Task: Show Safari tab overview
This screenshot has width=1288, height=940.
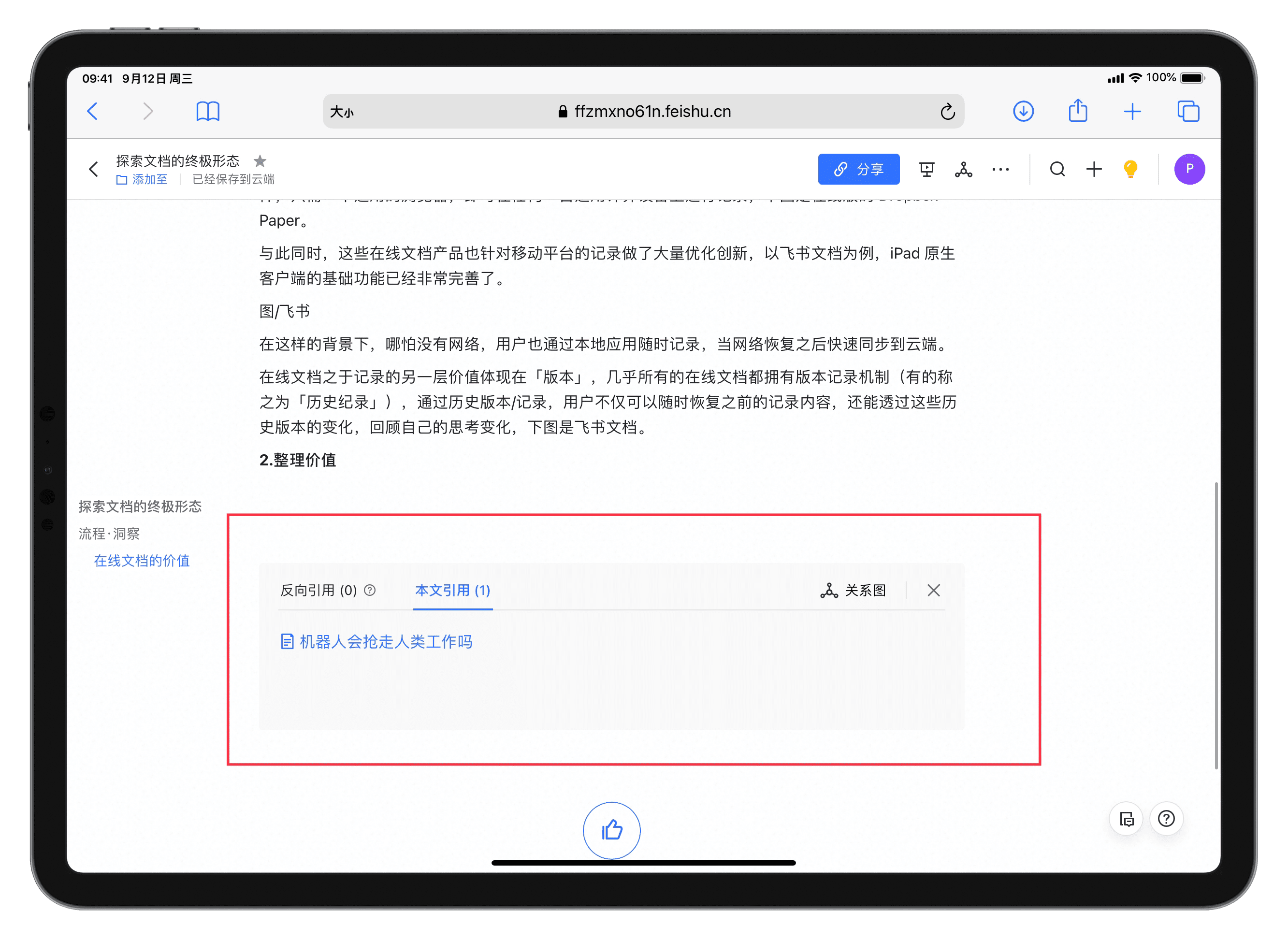Action: [1188, 112]
